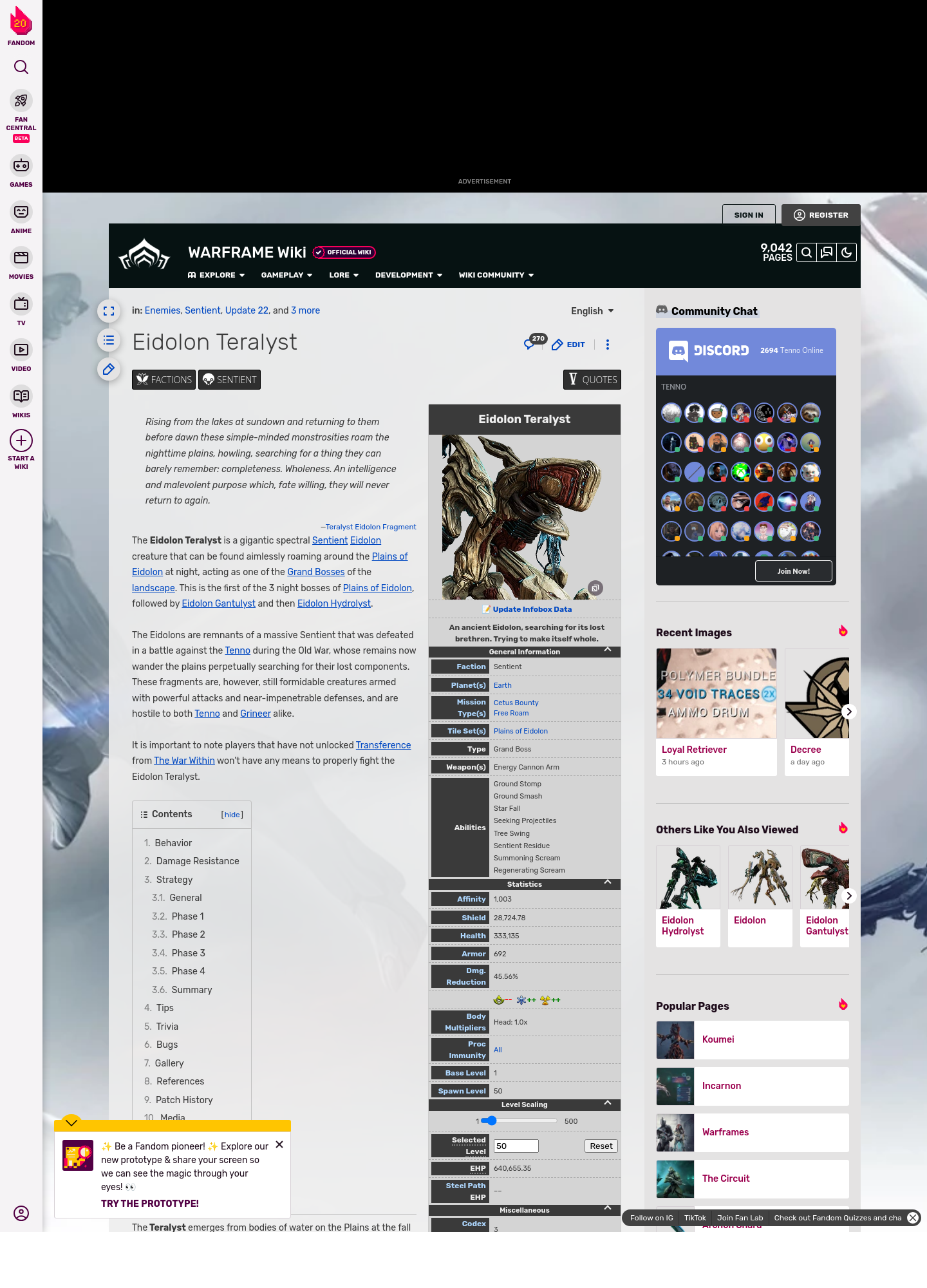Viewport: 927px width, 1288px height.
Task: Click Join Now on Discord widget
Action: pos(794,571)
